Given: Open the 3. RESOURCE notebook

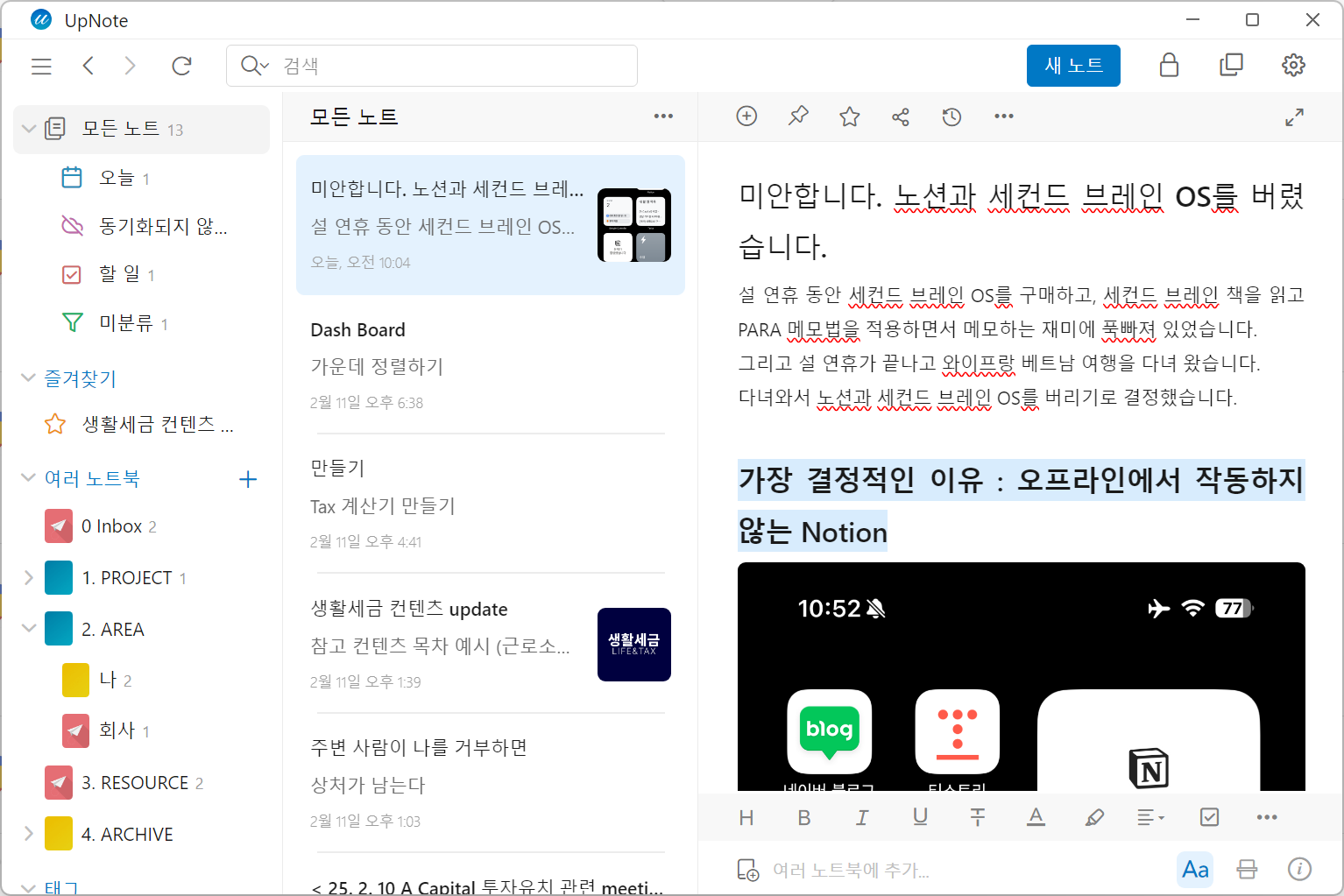Looking at the screenshot, I should tap(141, 783).
